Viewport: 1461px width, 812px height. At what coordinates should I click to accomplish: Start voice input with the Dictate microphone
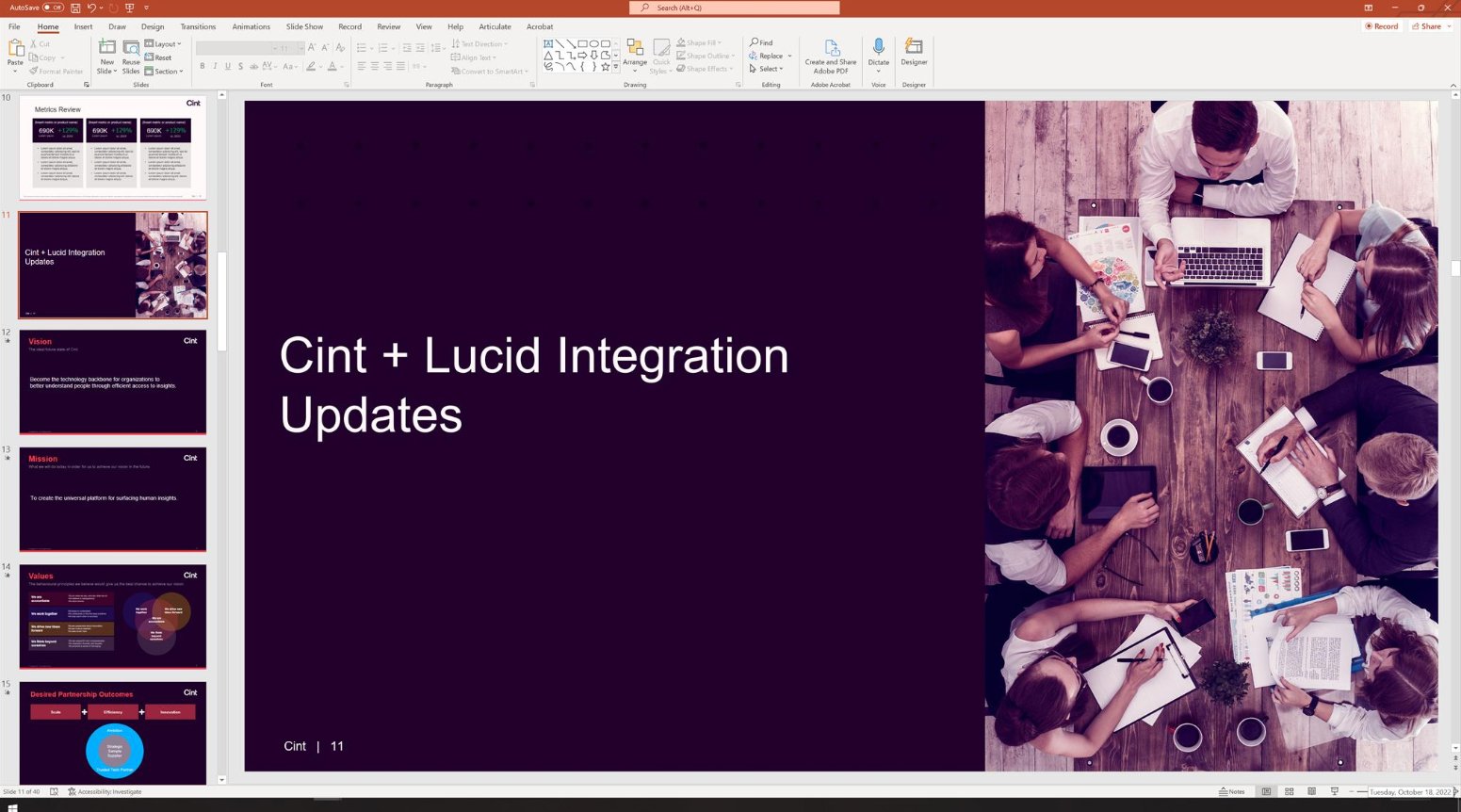click(x=878, y=52)
